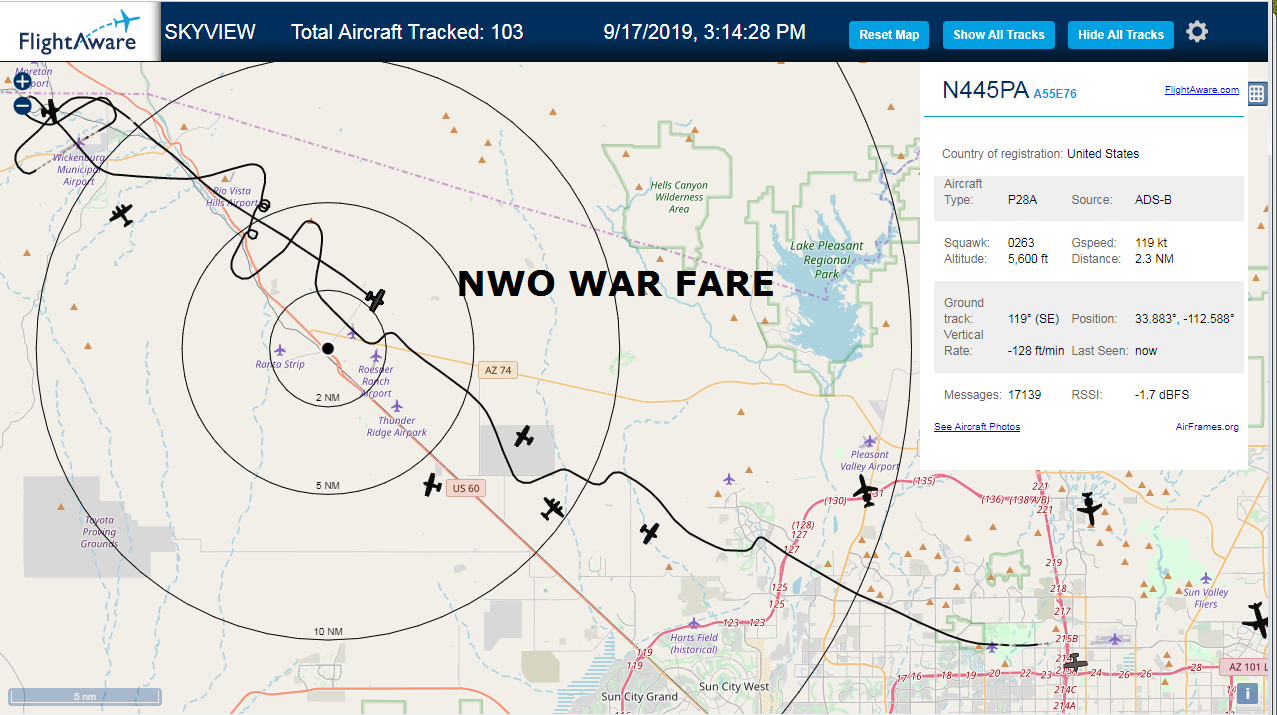Image resolution: width=1277 pixels, height=715 pixels.
Task: Click the 10 NM range ring label
Action: (328, 632)
